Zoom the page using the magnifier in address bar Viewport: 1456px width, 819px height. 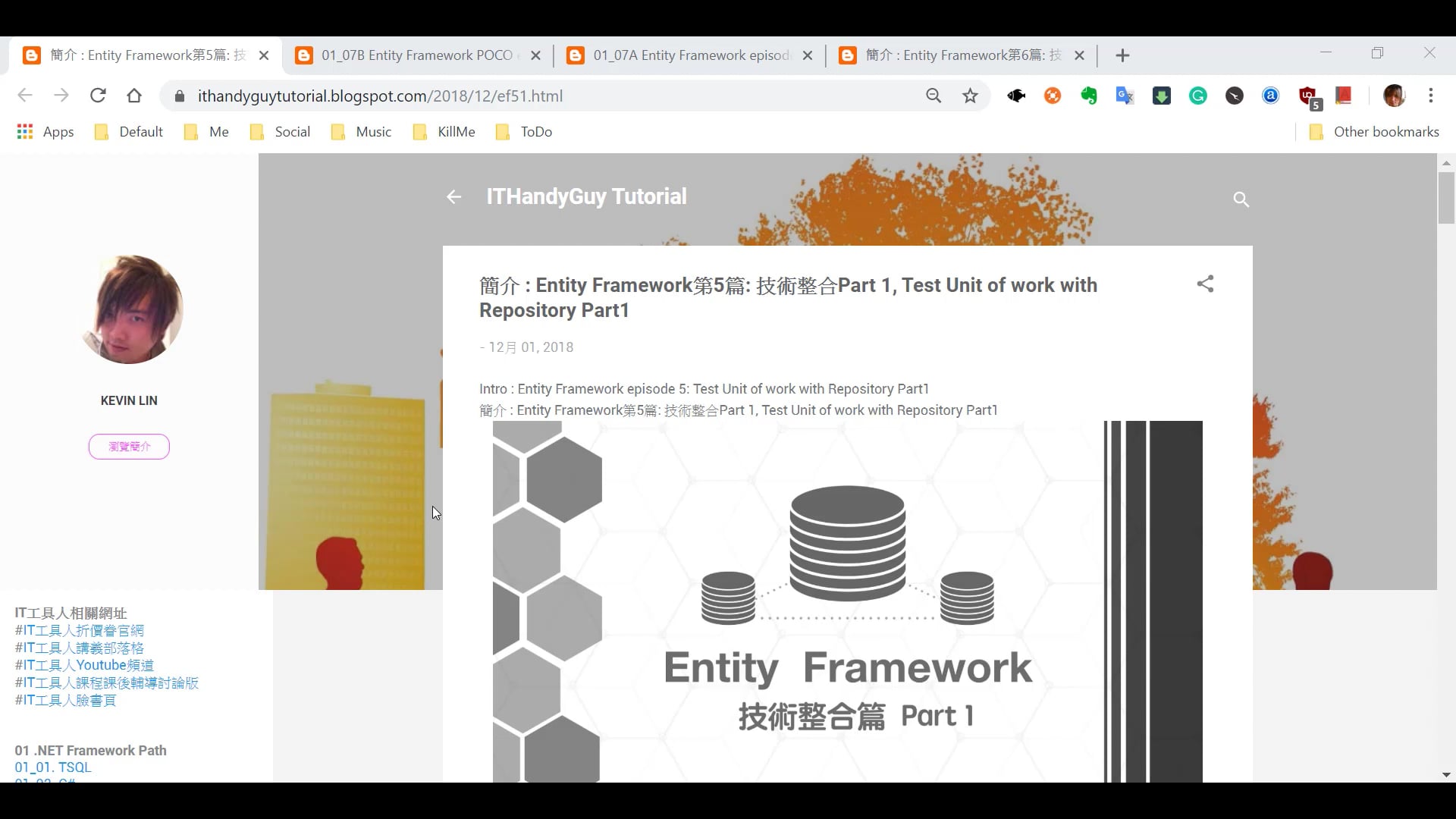934,96
